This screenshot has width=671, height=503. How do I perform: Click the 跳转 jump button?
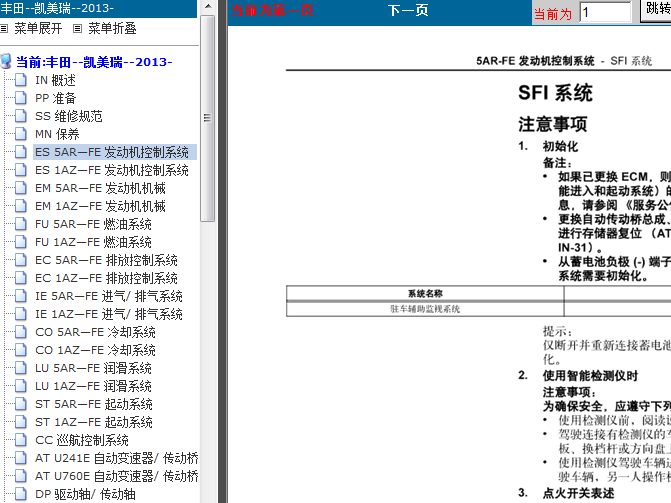[656, 9]
